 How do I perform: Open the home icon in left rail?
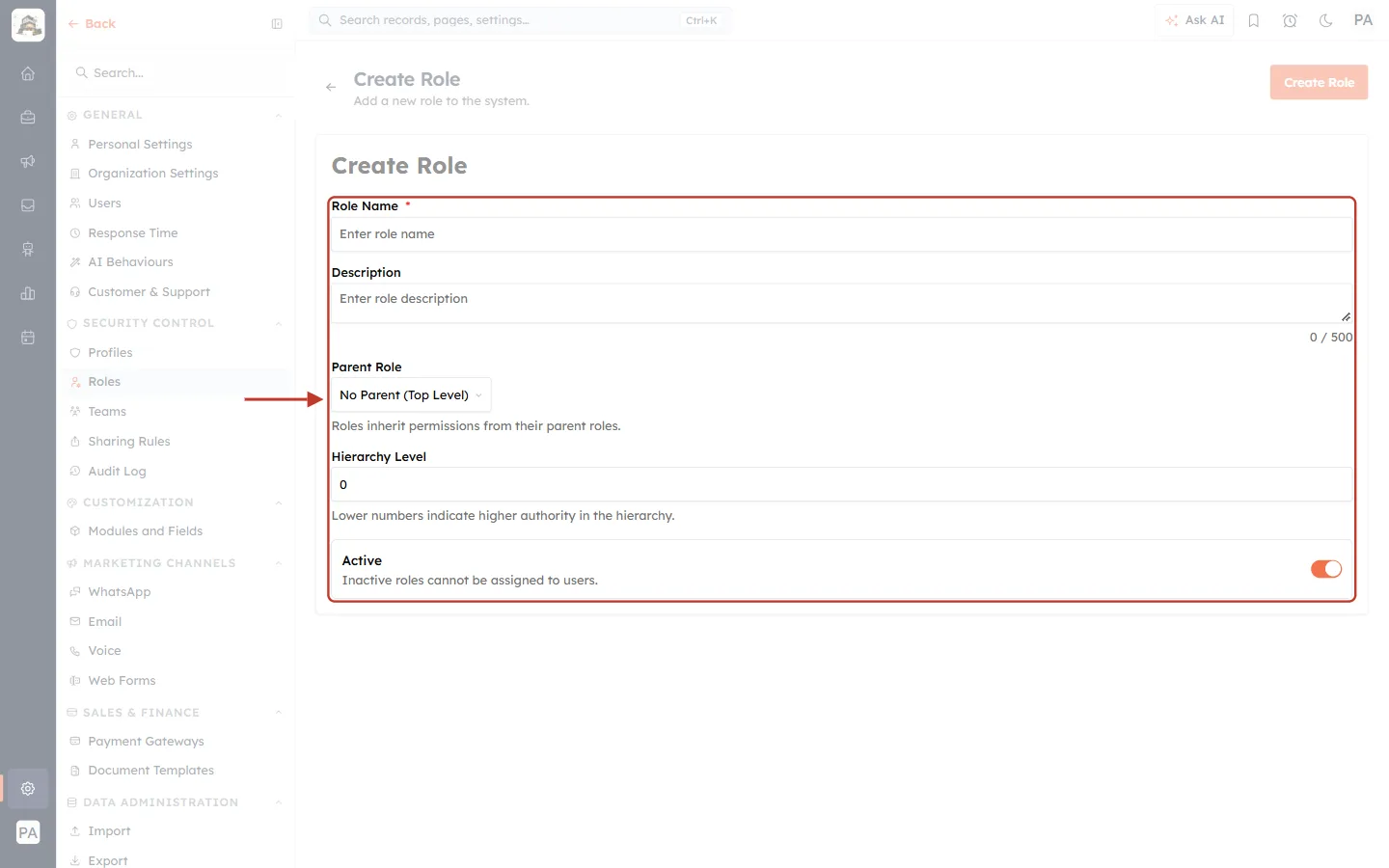(x=28, y=73)
